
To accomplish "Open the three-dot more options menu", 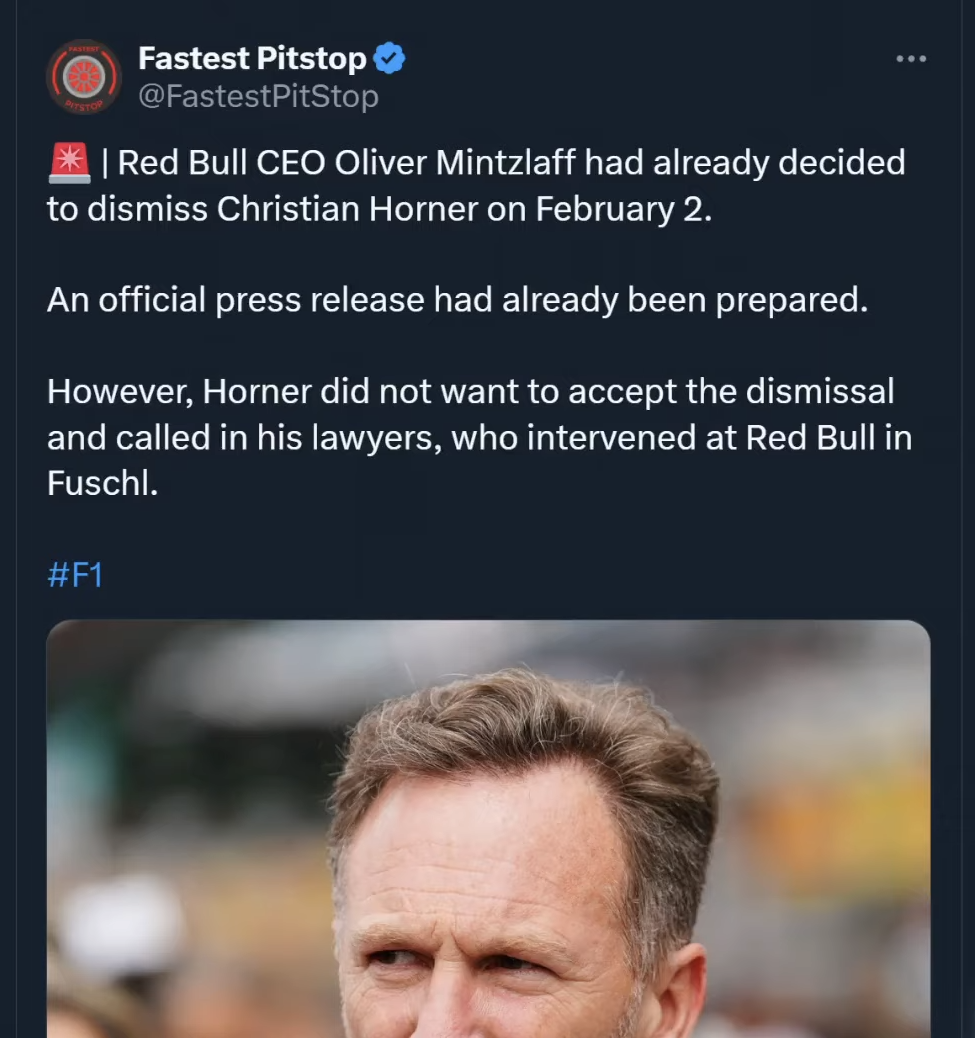I will [911, 60].
